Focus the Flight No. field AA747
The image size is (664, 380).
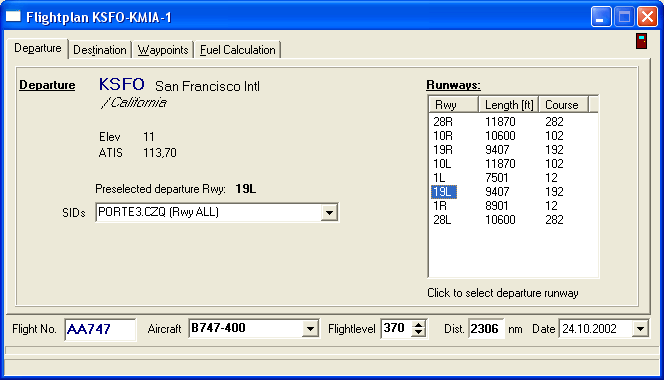click(x=100, y=329)
